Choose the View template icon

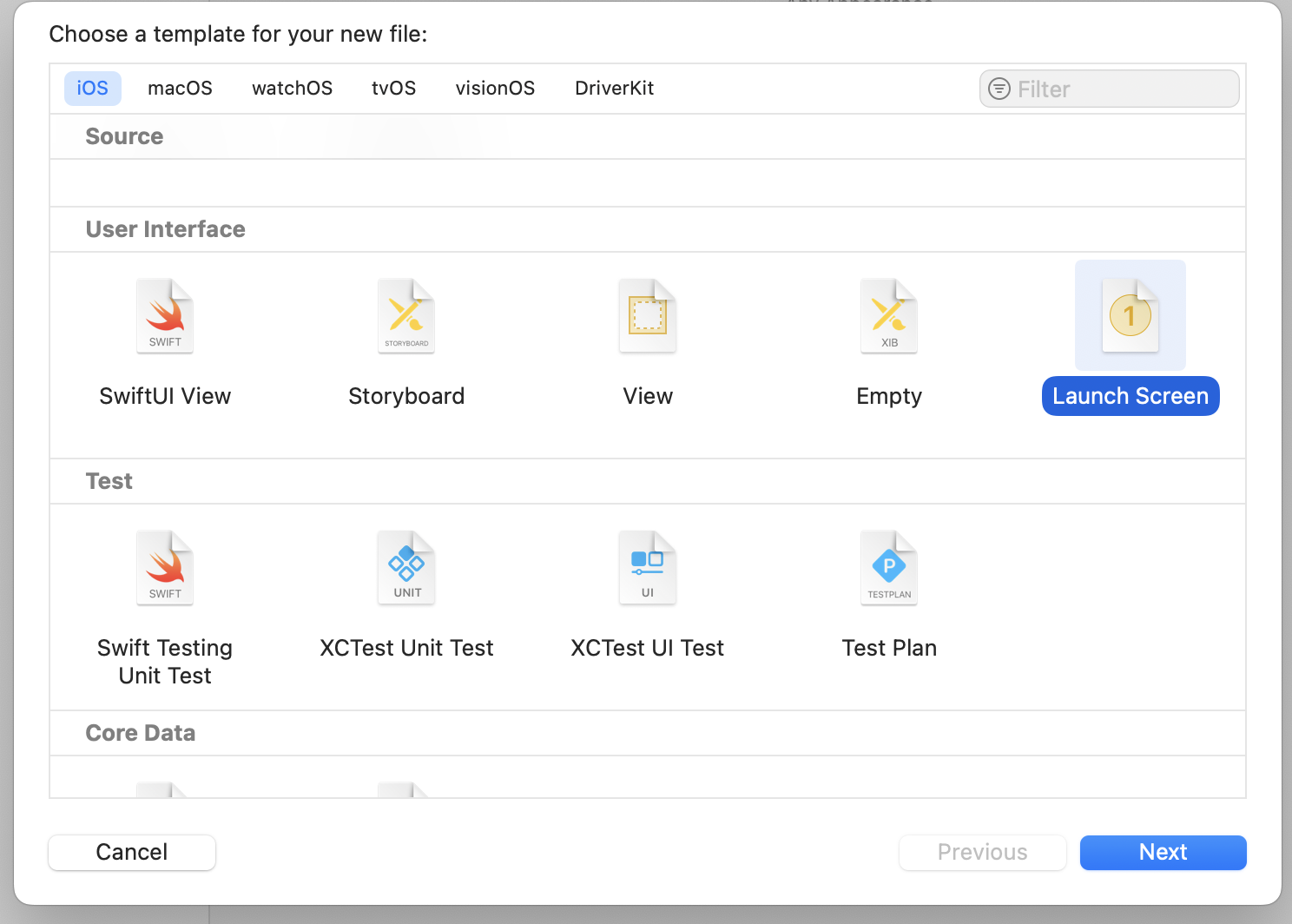click(x=648, y=316)
